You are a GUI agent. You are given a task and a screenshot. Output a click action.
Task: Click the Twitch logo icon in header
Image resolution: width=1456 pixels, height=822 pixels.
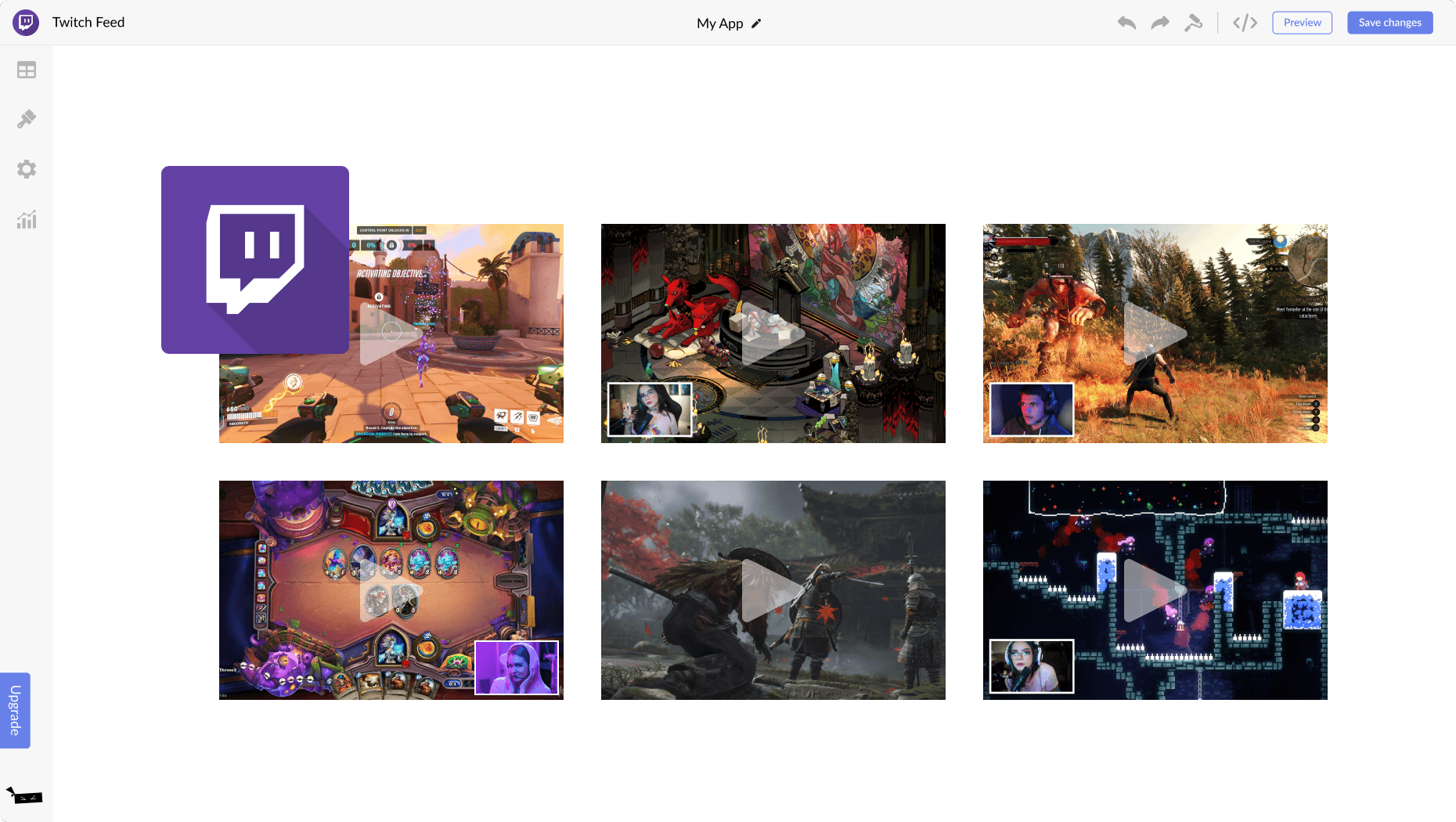(x=26, y=23)
